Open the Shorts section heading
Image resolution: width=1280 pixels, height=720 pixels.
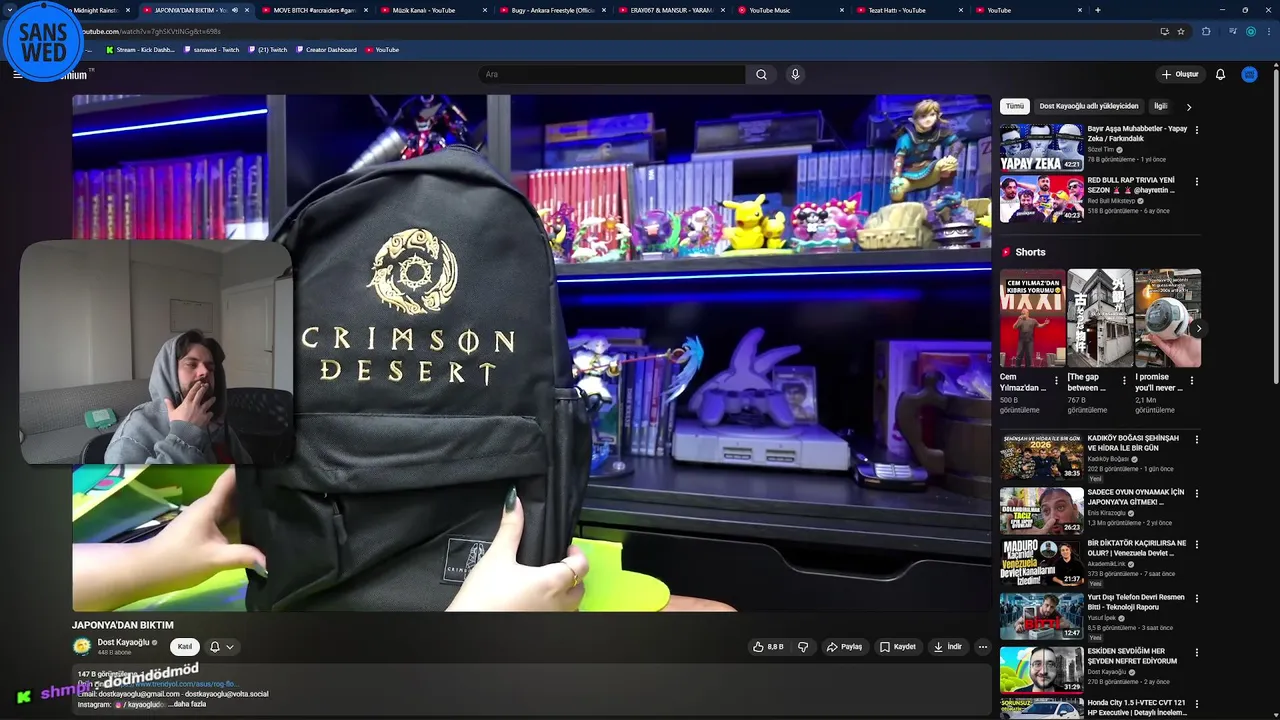click(1030, 252)
